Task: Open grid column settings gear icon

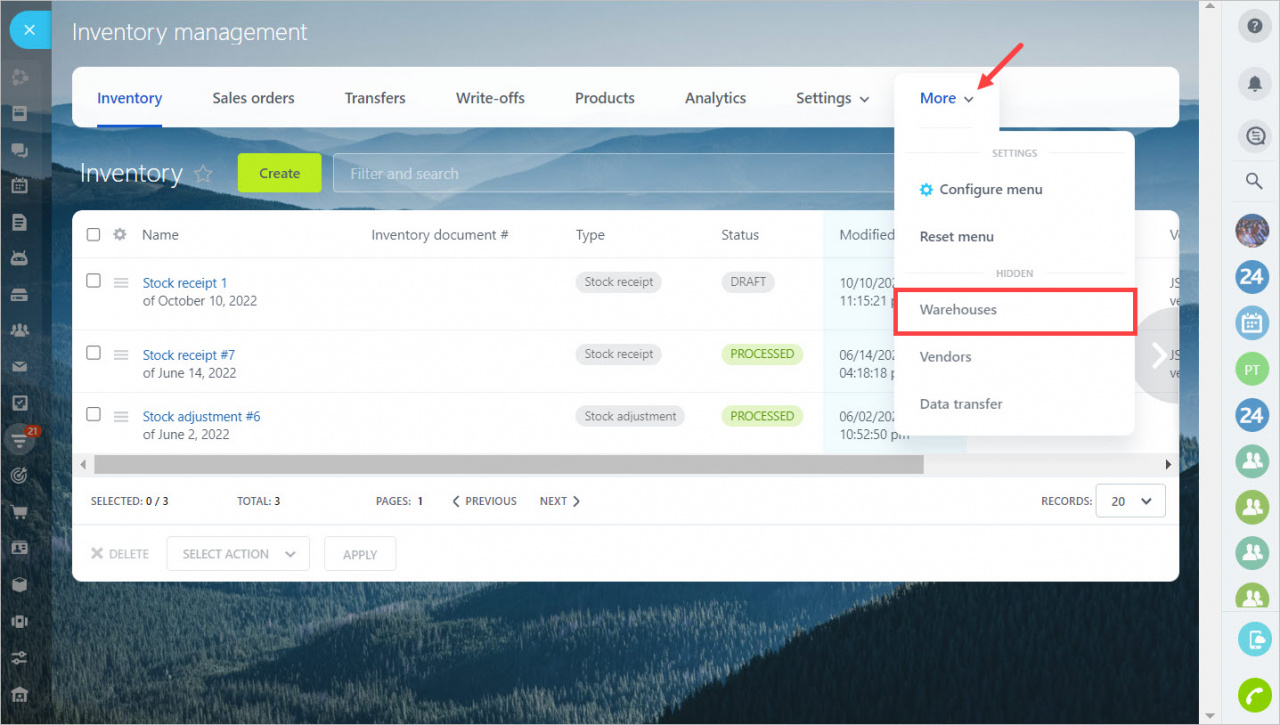Action: pyautogui.click(x=120, y=234)
